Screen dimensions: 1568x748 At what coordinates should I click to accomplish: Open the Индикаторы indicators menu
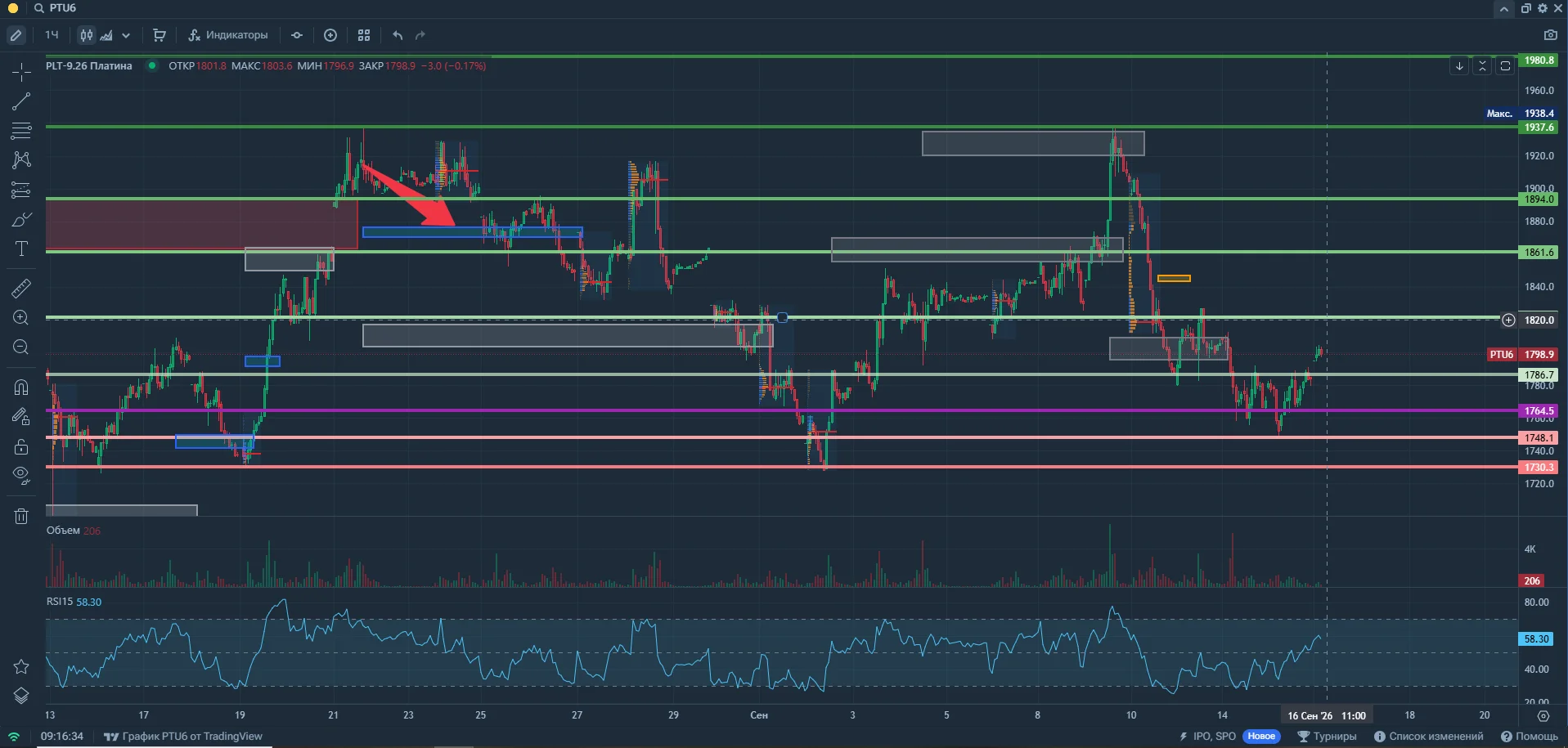228,35
